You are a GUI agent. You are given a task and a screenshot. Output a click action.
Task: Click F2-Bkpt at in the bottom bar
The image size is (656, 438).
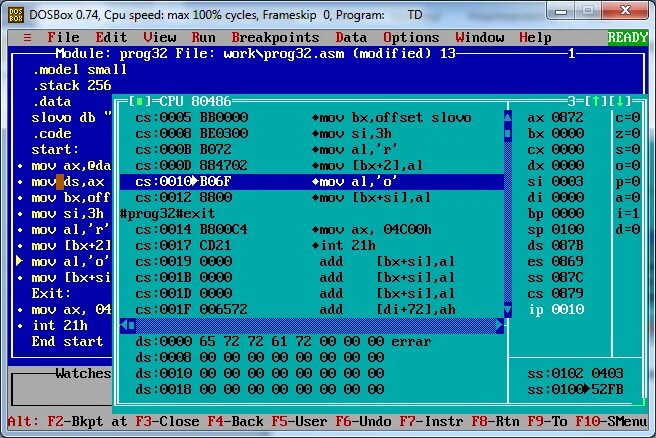coord(87,421)
